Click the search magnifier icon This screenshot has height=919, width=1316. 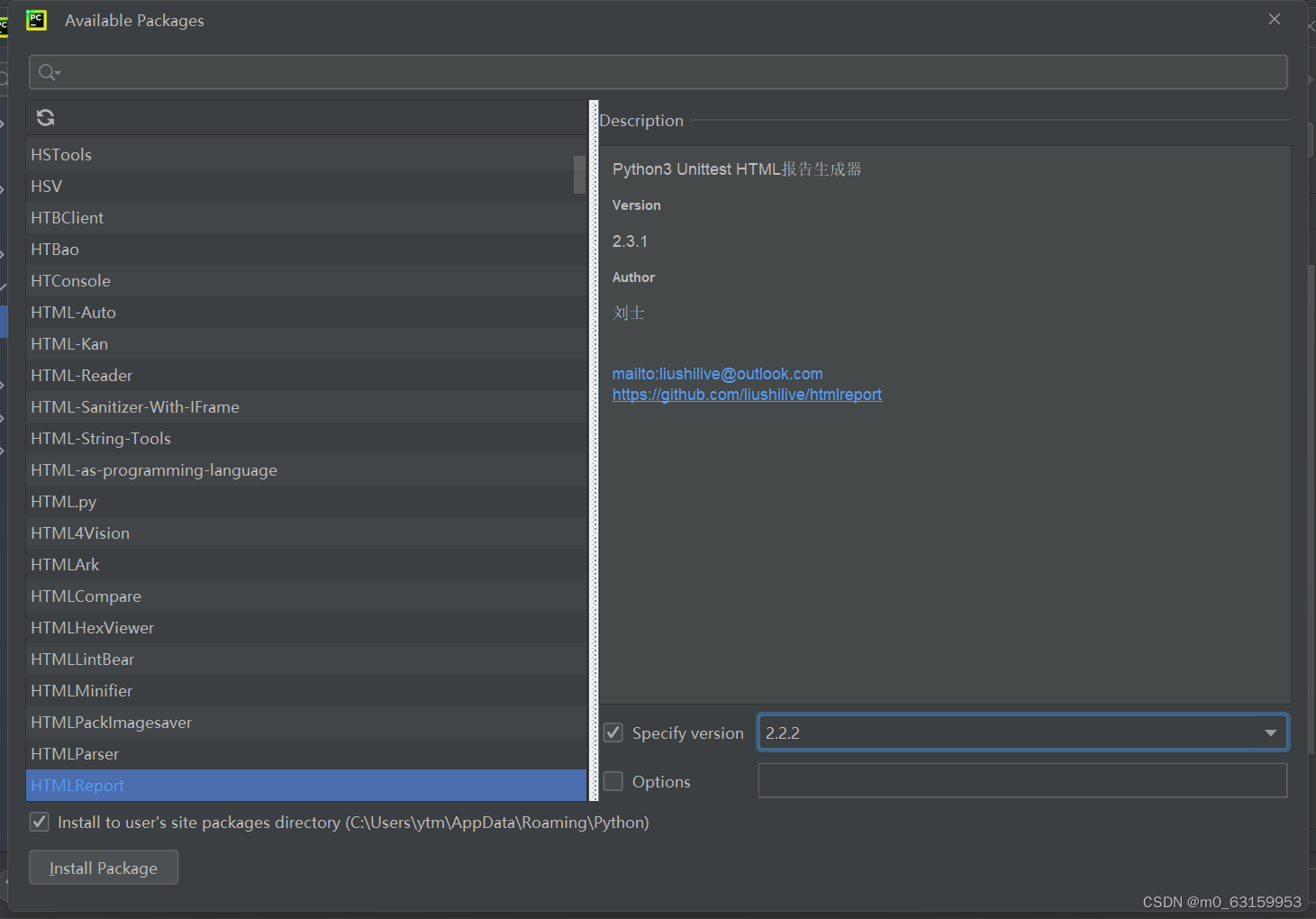point(49,72)
